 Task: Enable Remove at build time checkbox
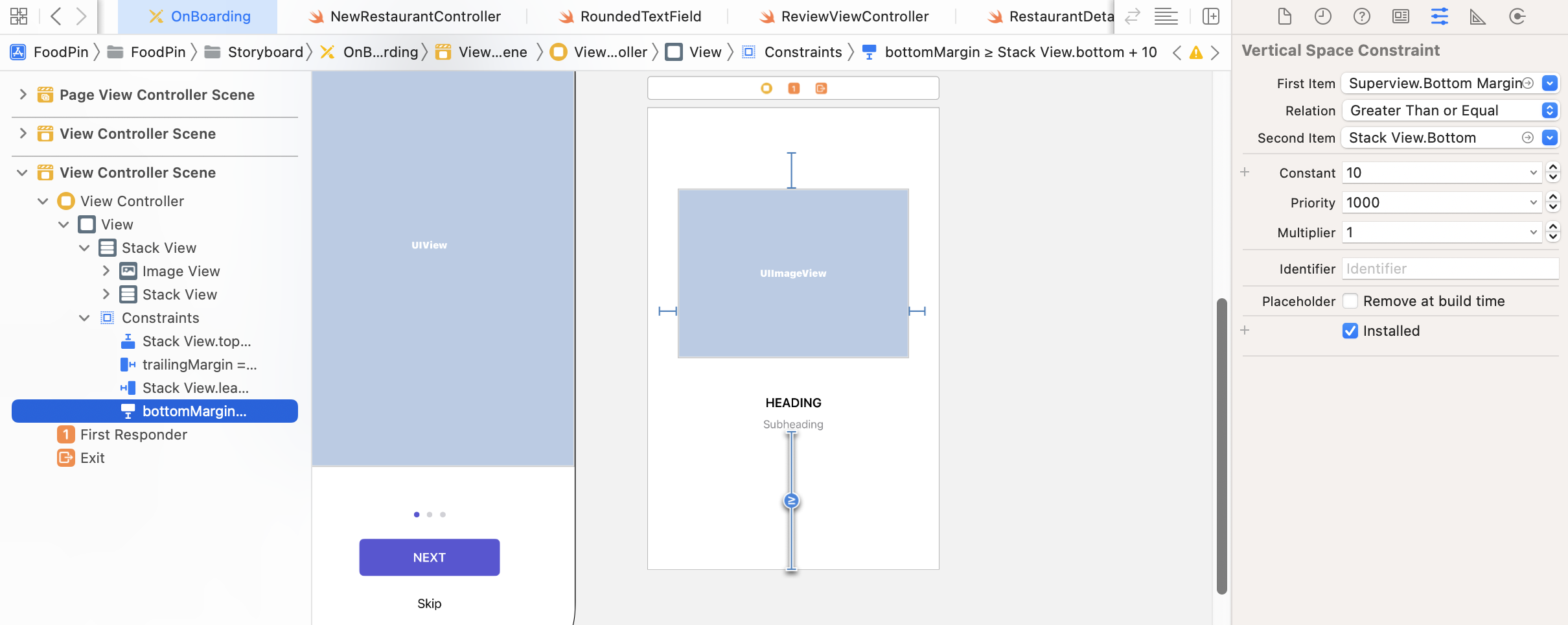pyautogui.click(x=1350, y=301)
